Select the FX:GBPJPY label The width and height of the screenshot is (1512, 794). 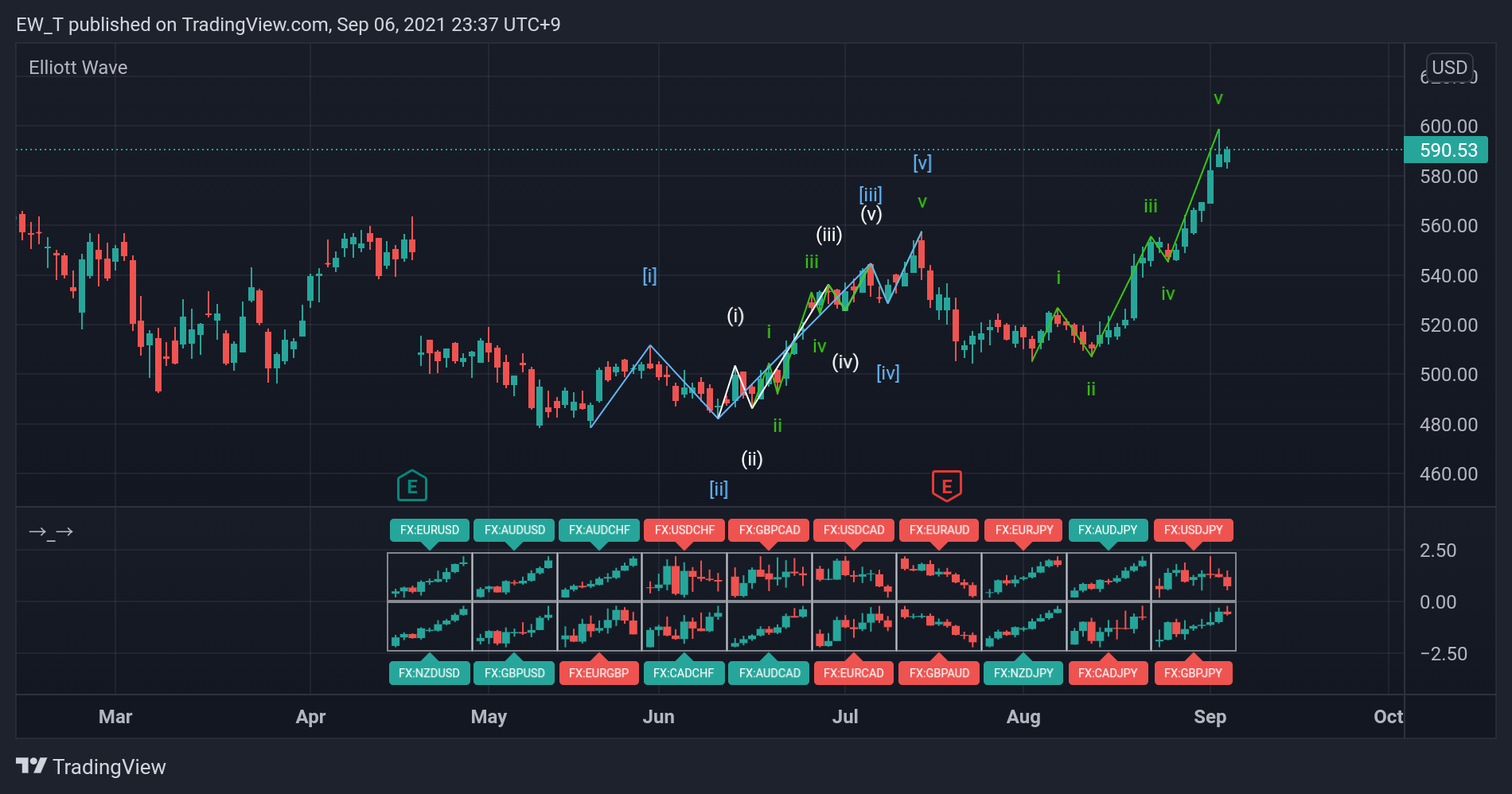coord(1193,673)
